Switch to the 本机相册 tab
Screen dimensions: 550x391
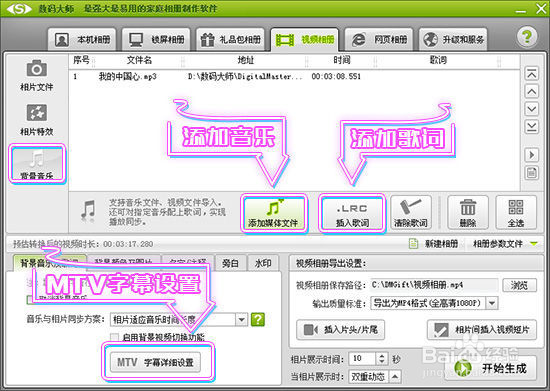[x=82, y=40]
